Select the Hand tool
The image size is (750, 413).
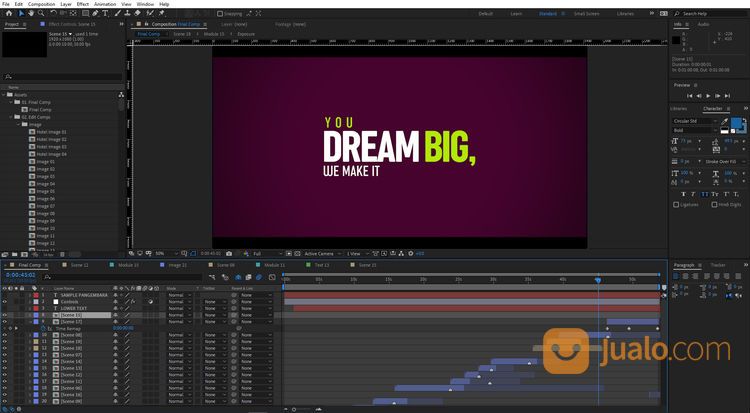pyautogui.click(x=32, y=13)
